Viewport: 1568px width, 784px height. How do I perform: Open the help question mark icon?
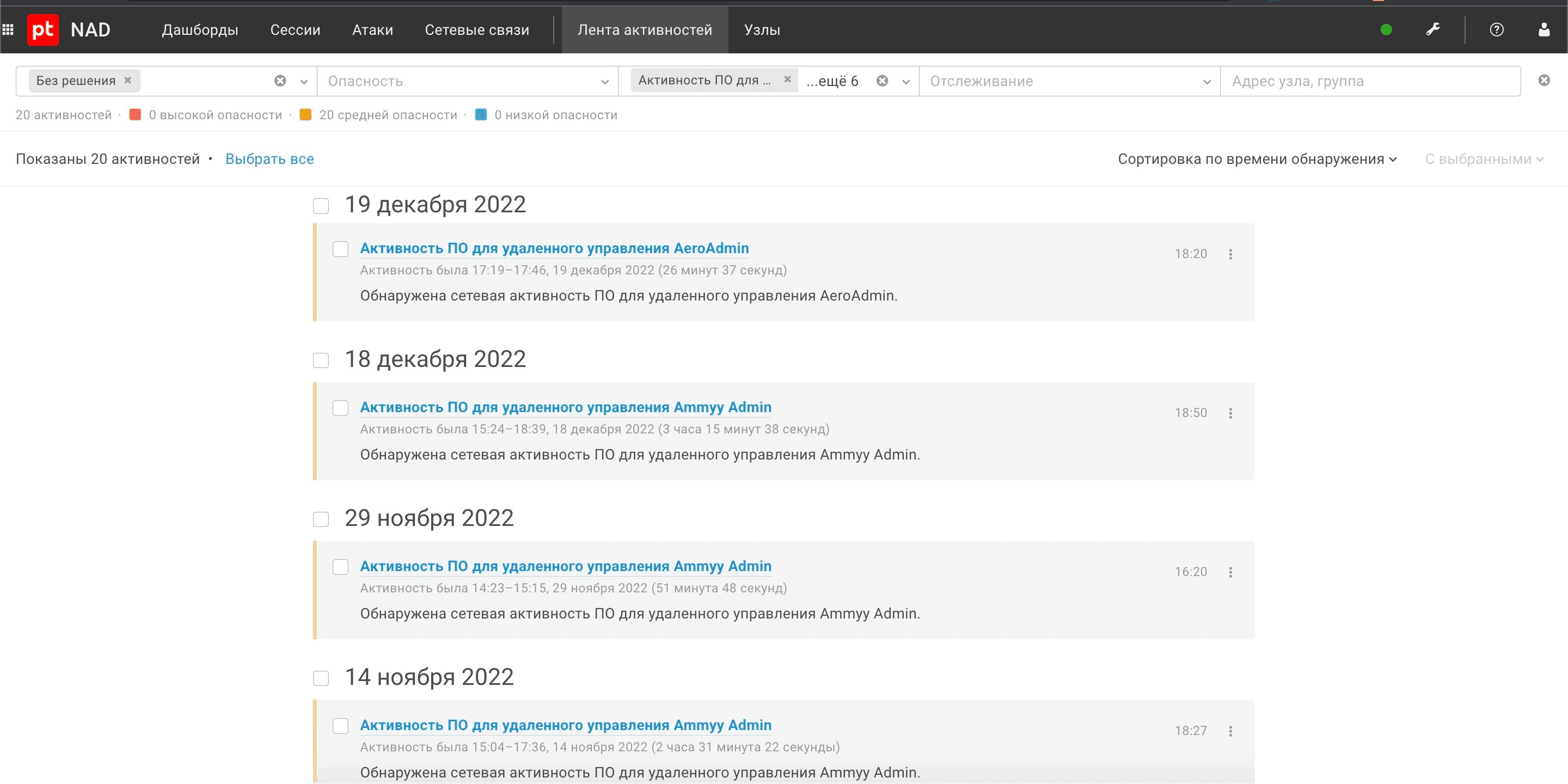coord(1496,30)
